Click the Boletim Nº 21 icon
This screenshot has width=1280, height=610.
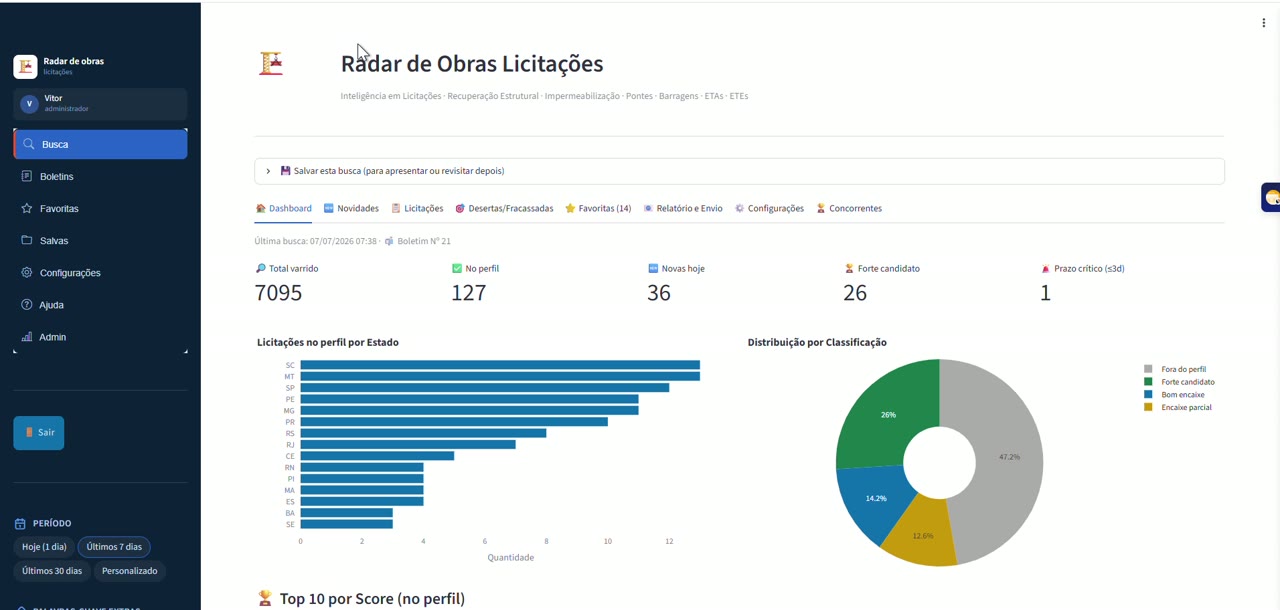(389, 241)
